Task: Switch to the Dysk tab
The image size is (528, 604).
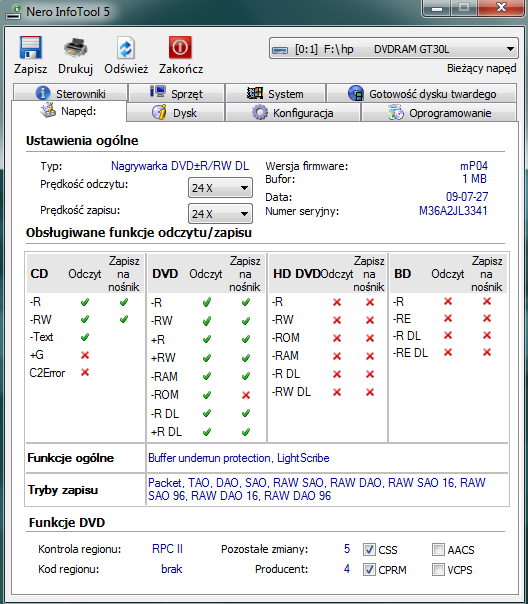Action: [x=175, y=112]
